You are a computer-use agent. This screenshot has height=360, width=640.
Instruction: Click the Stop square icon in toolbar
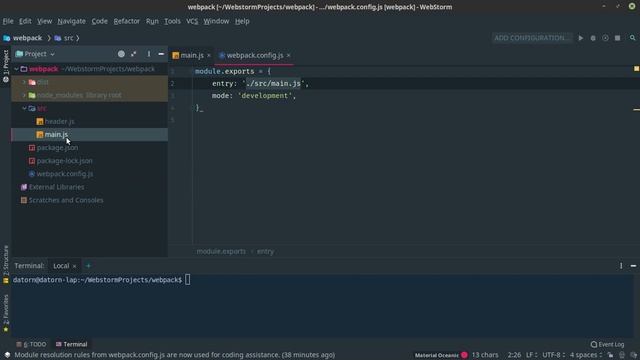click(618, 38)
